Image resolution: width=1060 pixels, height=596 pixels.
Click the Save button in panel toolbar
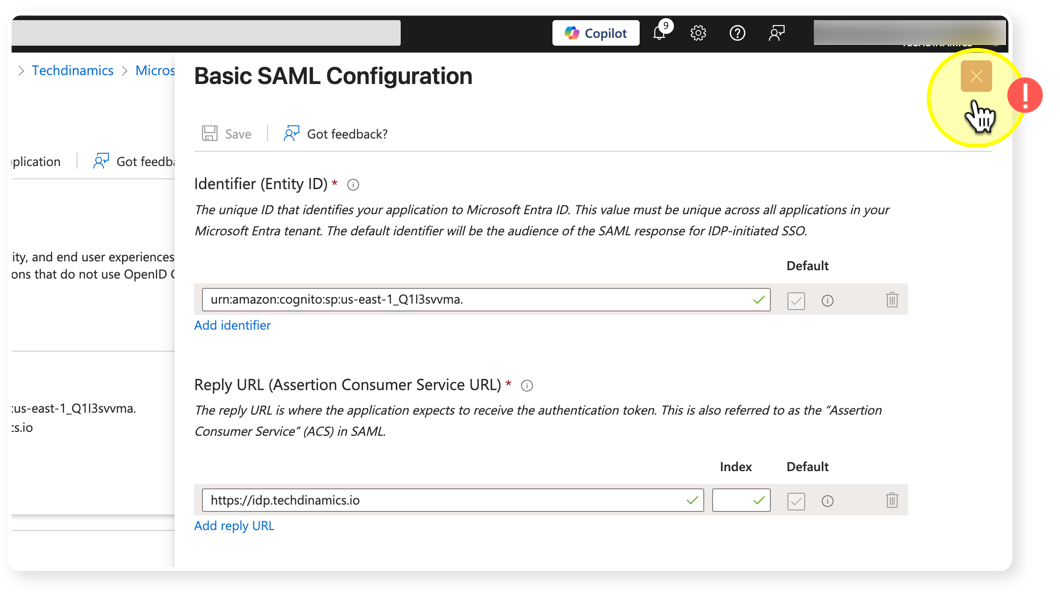pos(226,134)
